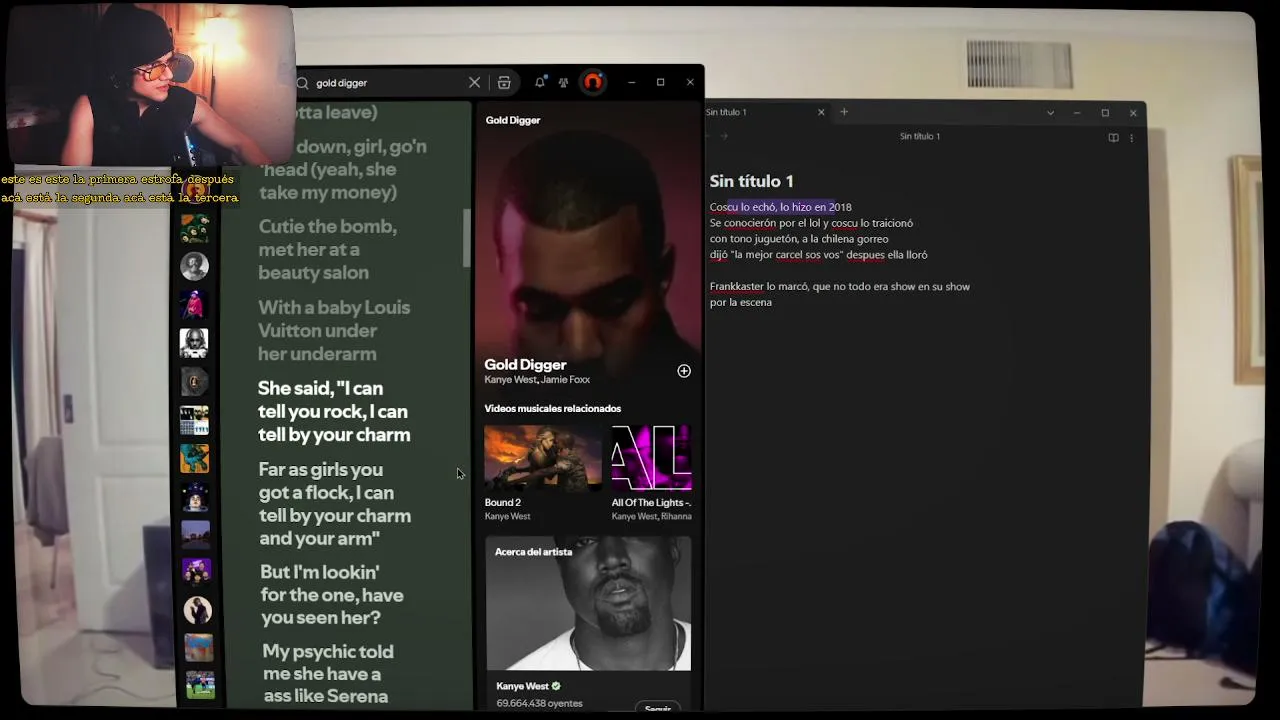Viewport: 1280px width, 720px height.
Task: Open library item with the wizard hat cover
Action: (195, 496)
